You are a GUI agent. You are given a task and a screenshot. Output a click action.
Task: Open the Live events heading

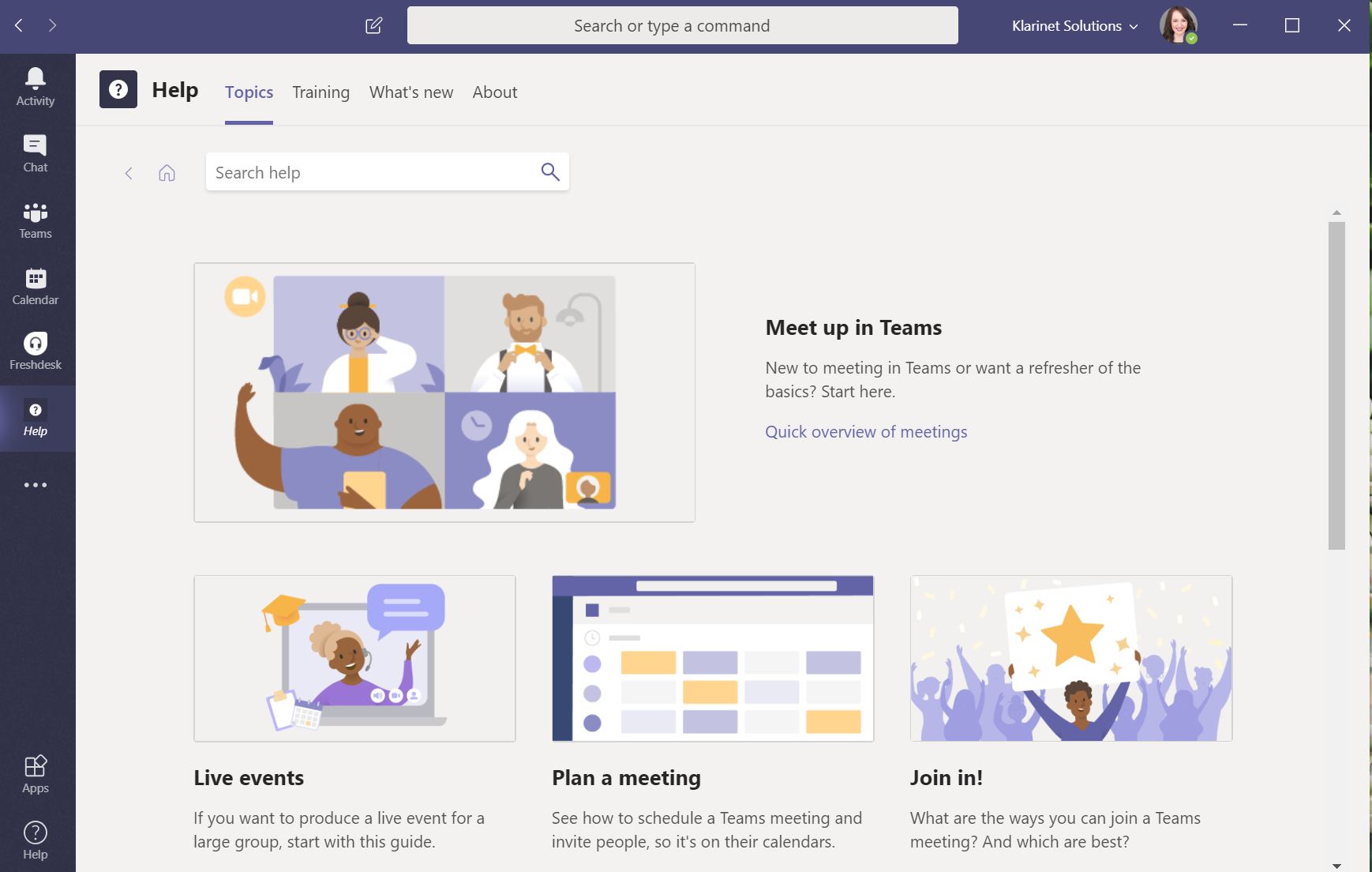coord(249,778)
